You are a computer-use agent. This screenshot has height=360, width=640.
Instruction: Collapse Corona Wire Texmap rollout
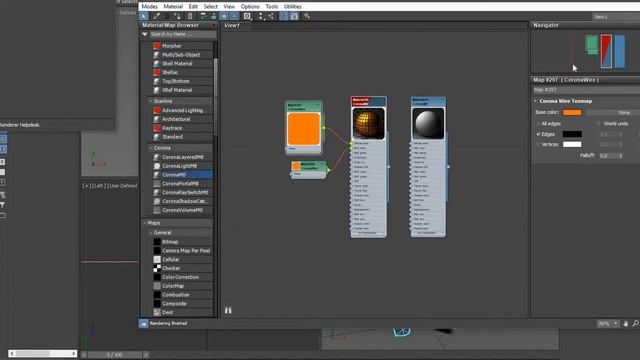pos(536,101)
